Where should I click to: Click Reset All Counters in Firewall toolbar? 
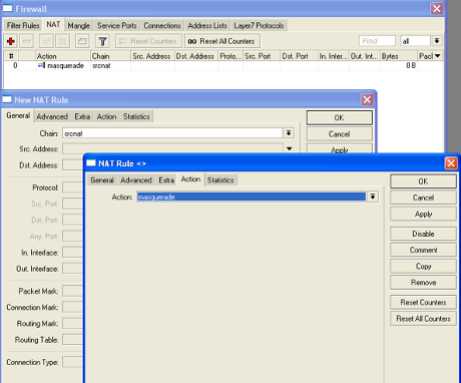coord(222,41)
